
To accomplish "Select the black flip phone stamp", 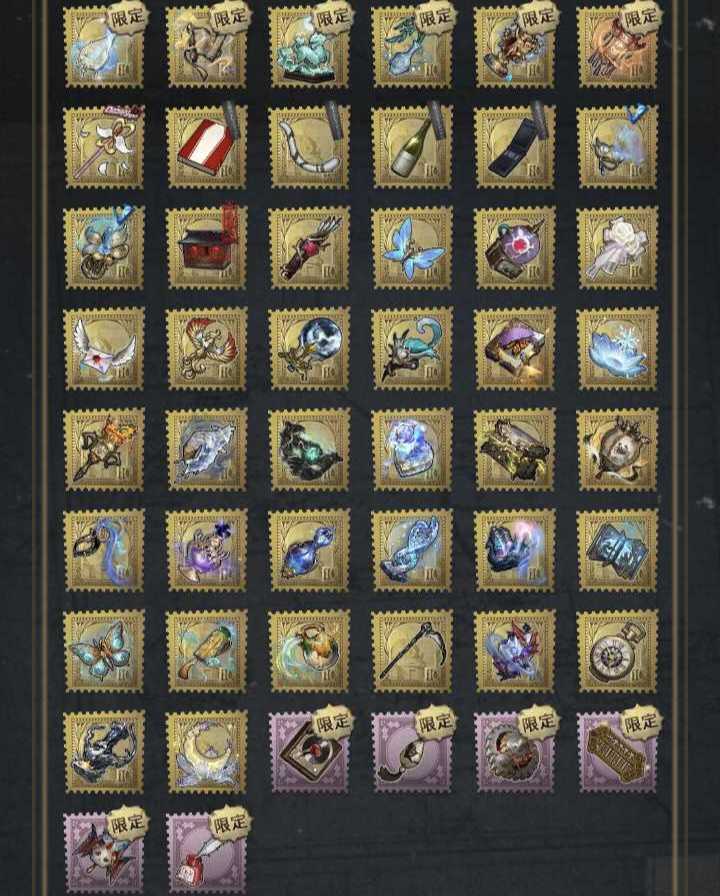I will pos(515,147).
